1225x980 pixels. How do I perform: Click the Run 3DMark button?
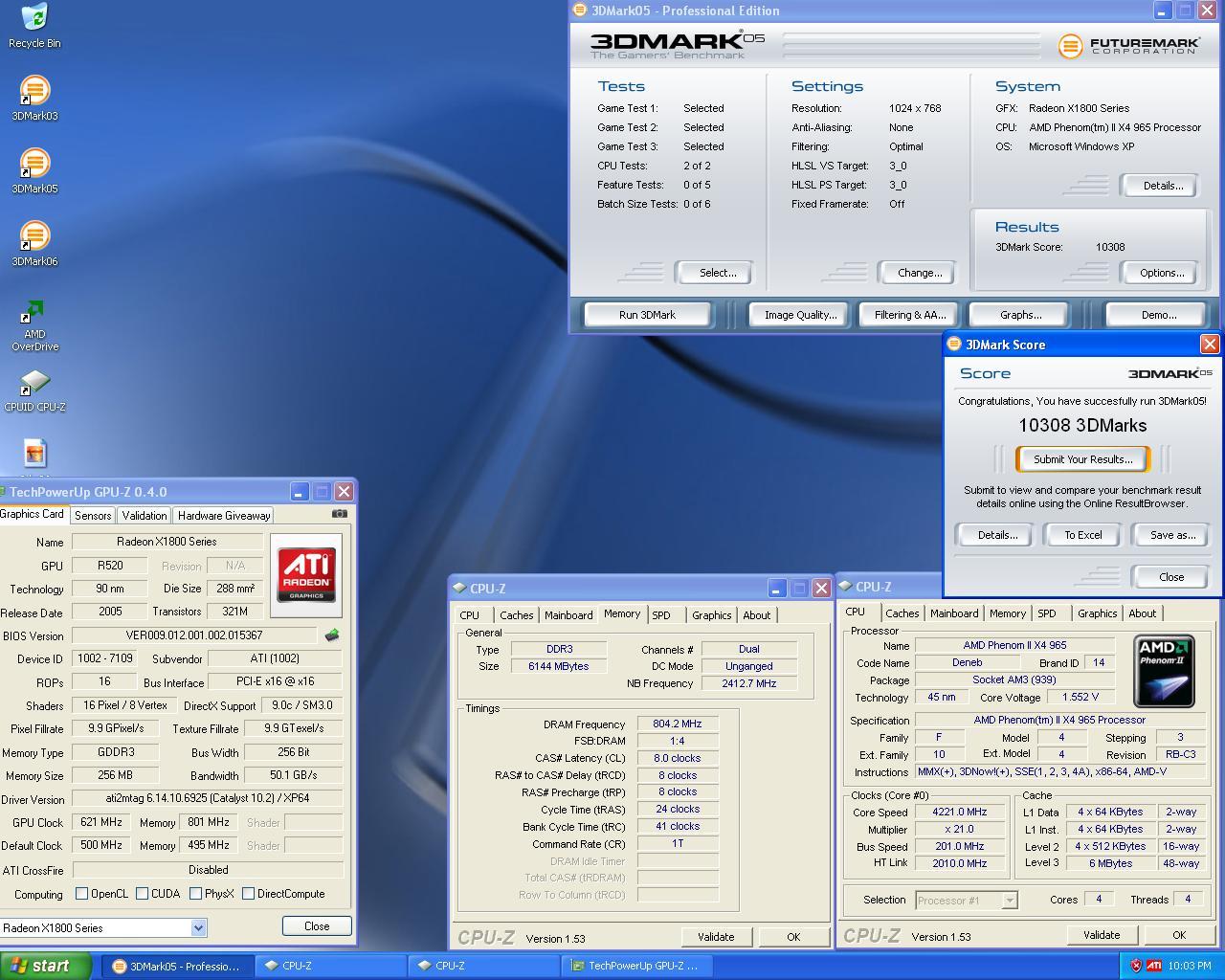coord(647,315)
